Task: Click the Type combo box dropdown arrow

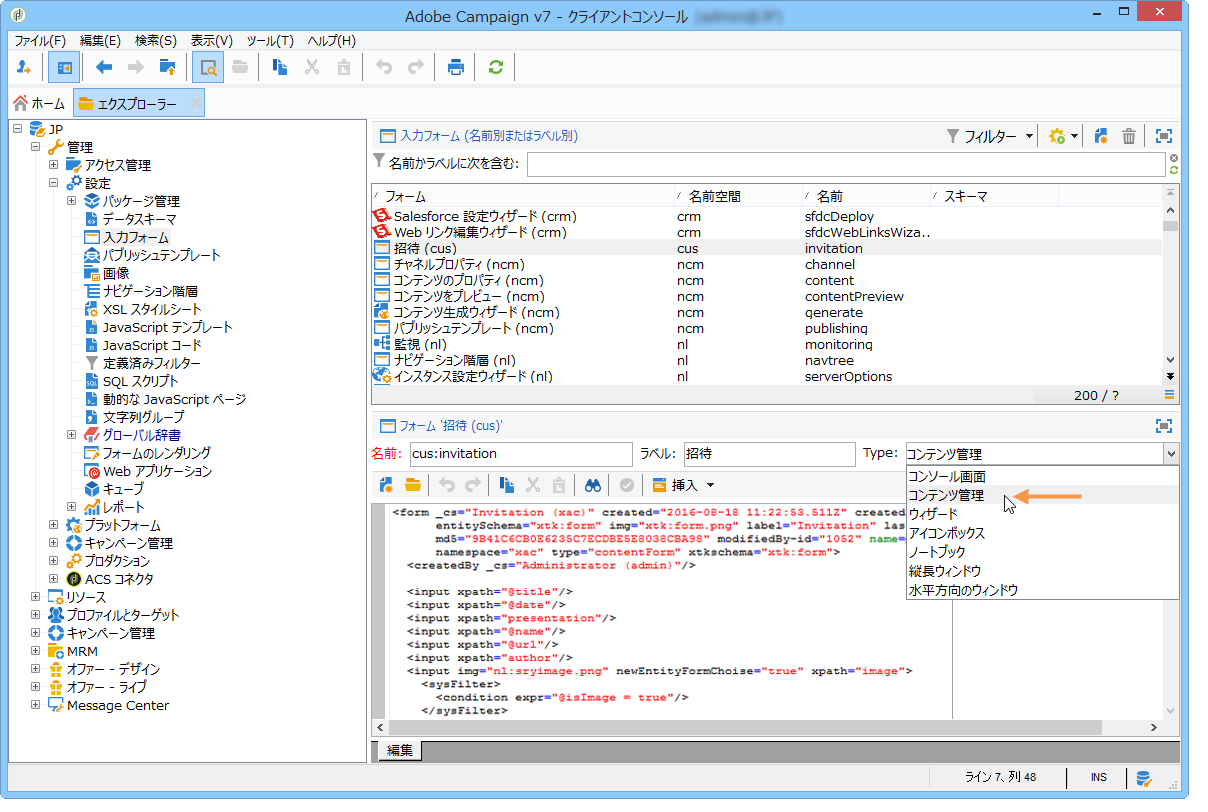Action: point(1170,453)
